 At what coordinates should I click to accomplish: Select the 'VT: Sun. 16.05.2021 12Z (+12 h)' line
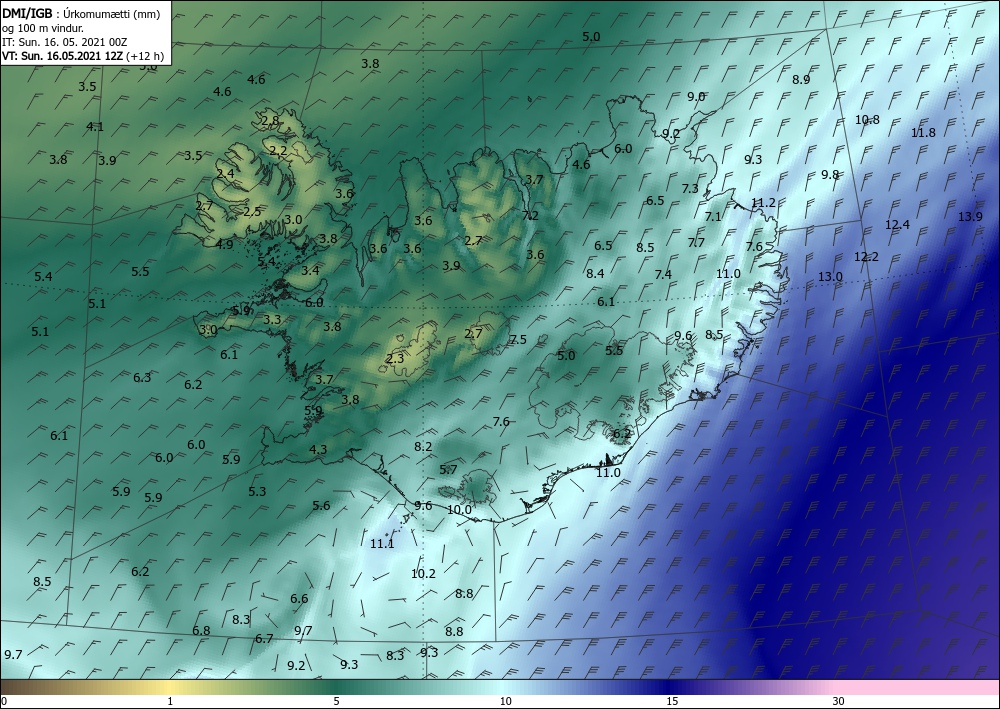[x=83, y=56]
